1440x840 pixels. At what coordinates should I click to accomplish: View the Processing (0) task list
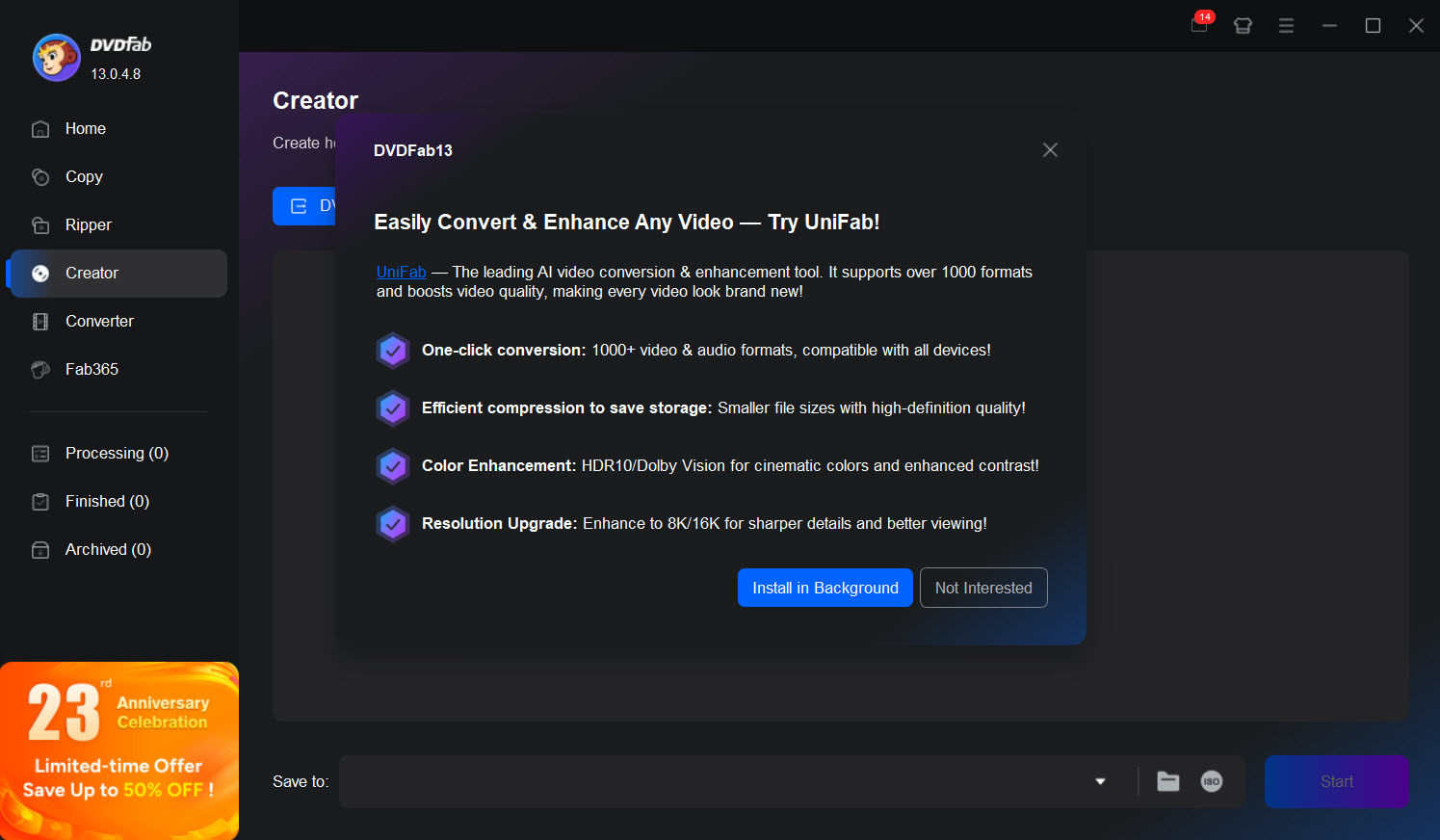tap(116, 454)
